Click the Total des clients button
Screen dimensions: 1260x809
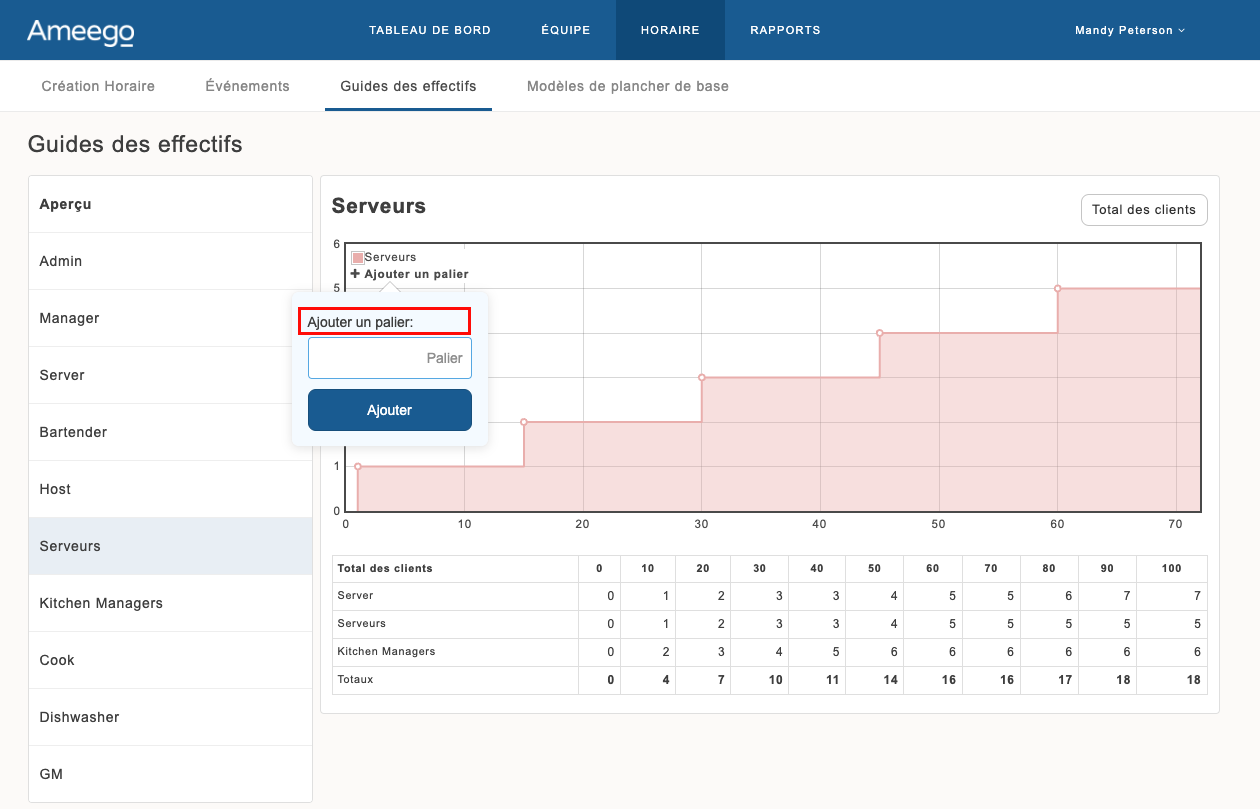(1144, 210)
